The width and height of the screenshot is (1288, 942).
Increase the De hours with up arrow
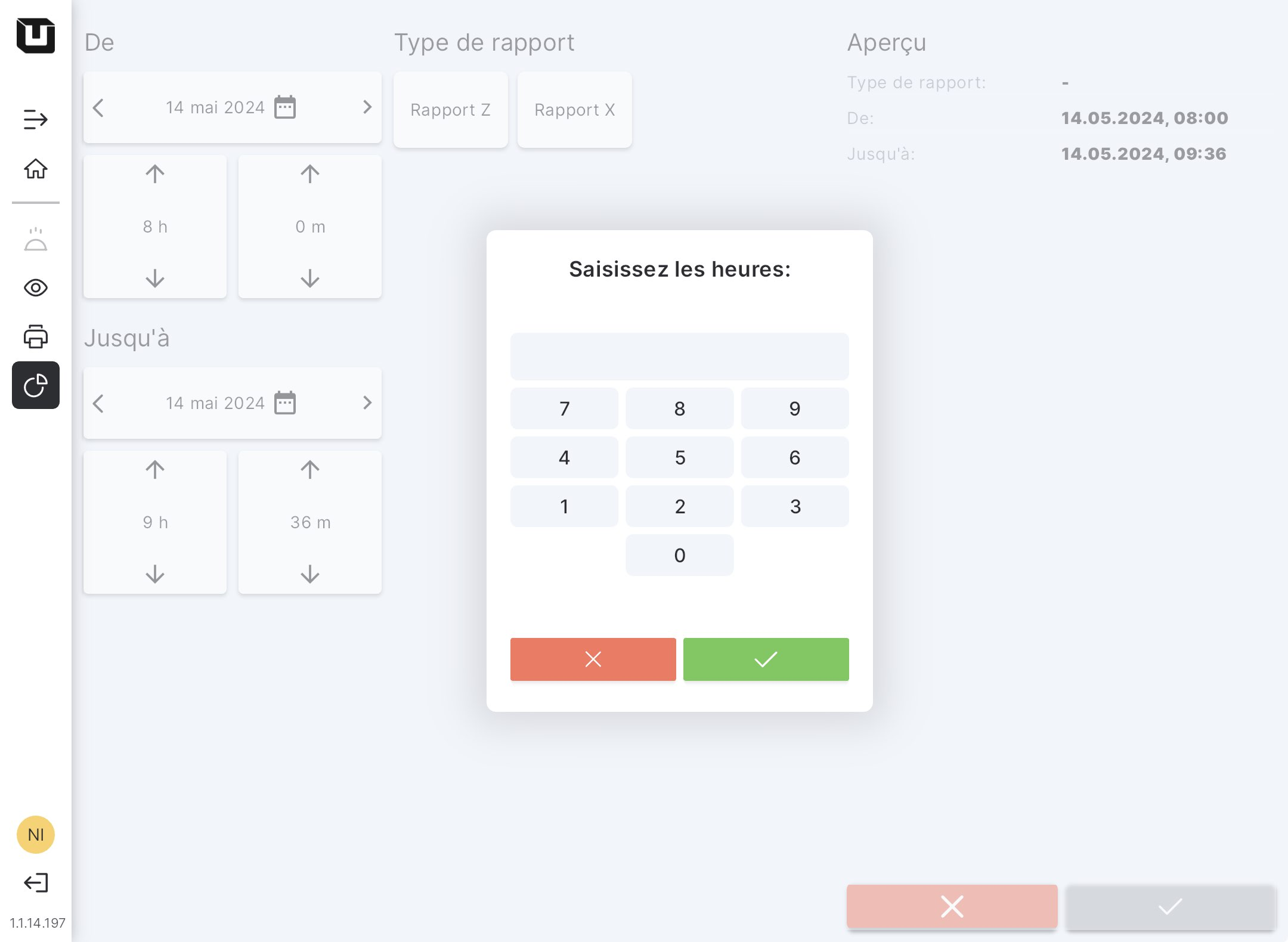coord(155,174)
